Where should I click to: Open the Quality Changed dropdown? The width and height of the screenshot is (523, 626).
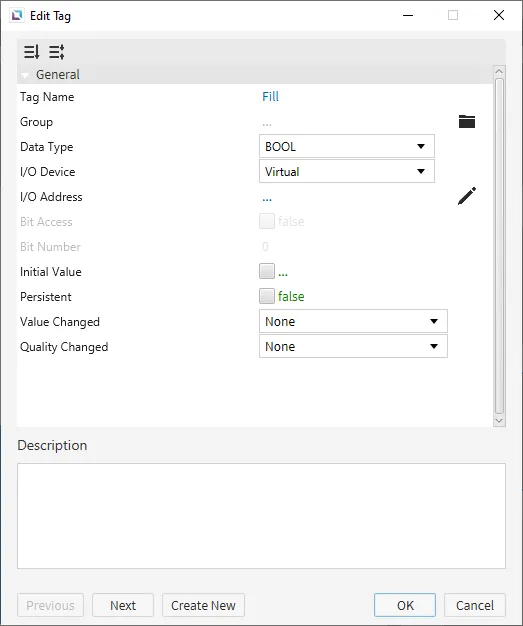(353, 347)
